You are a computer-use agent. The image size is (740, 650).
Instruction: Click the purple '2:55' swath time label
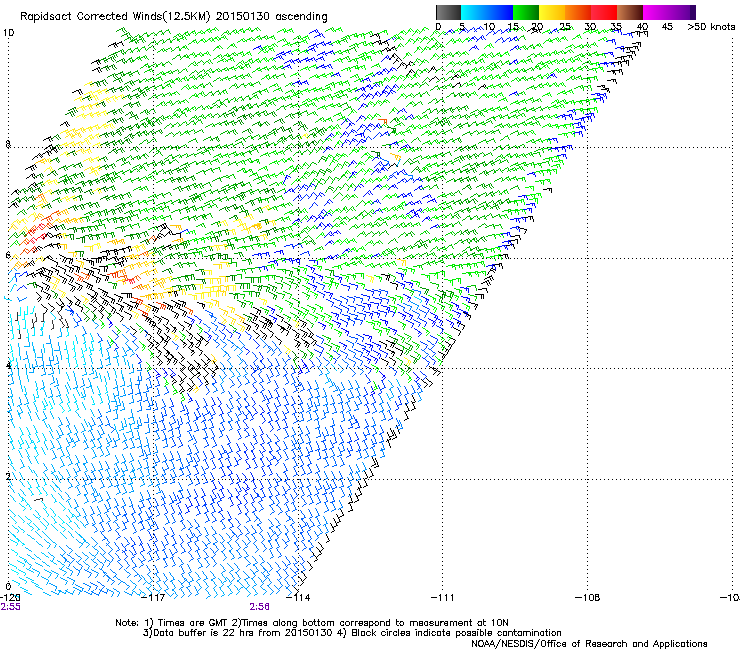click(x=10, y=607)
